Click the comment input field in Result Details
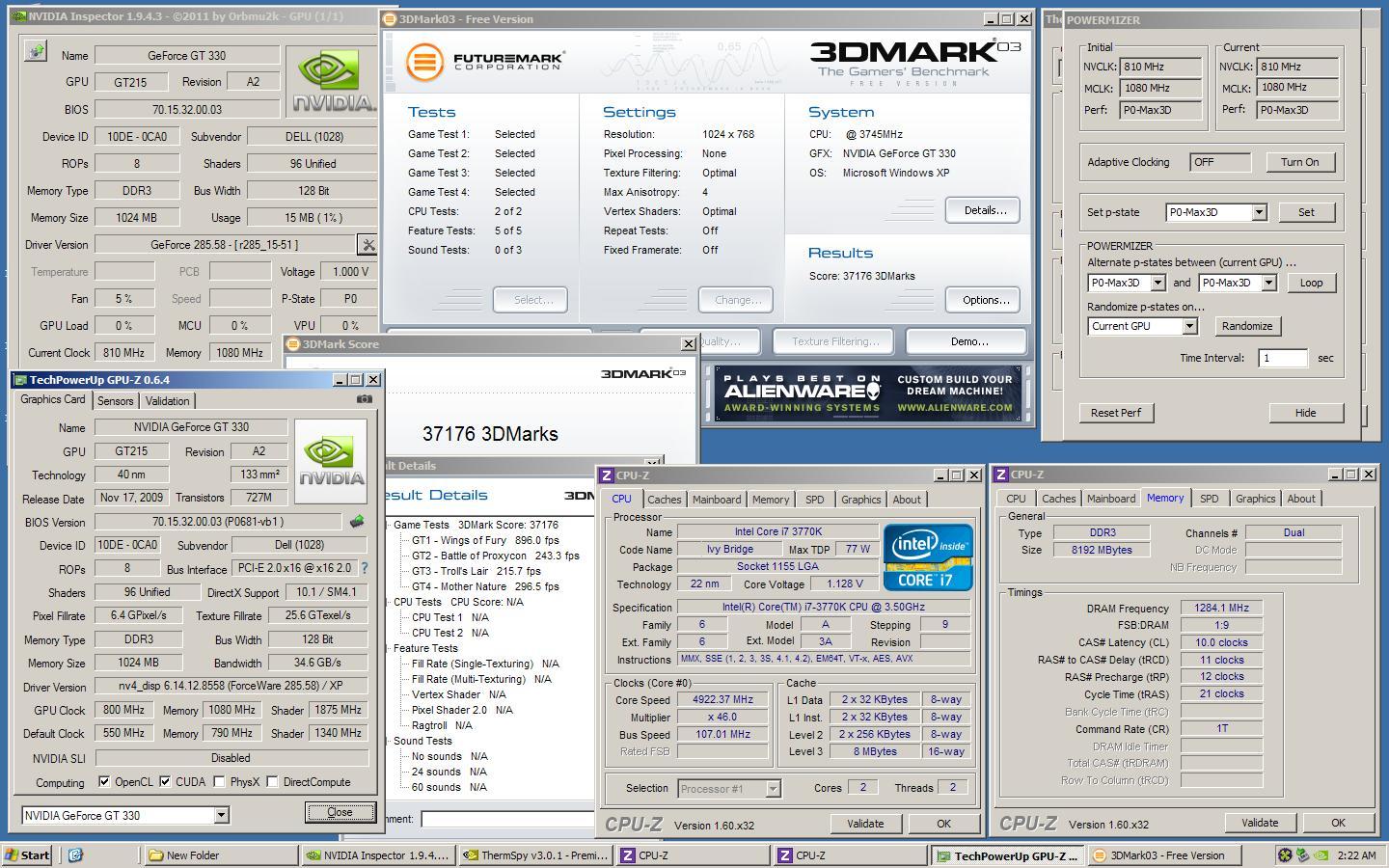1389x868 pixels. pyautogui.click(x=507, y=819)
